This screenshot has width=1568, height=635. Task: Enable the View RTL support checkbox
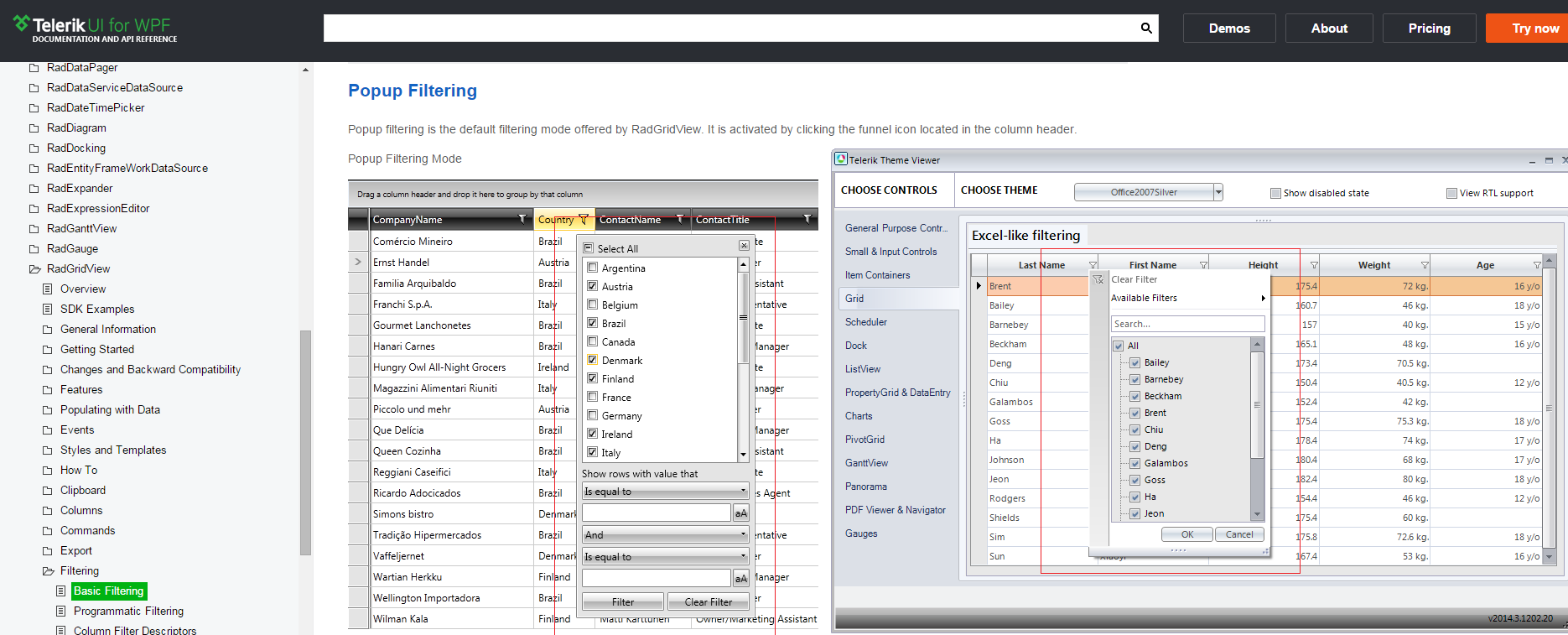[x=1451, y=193]
